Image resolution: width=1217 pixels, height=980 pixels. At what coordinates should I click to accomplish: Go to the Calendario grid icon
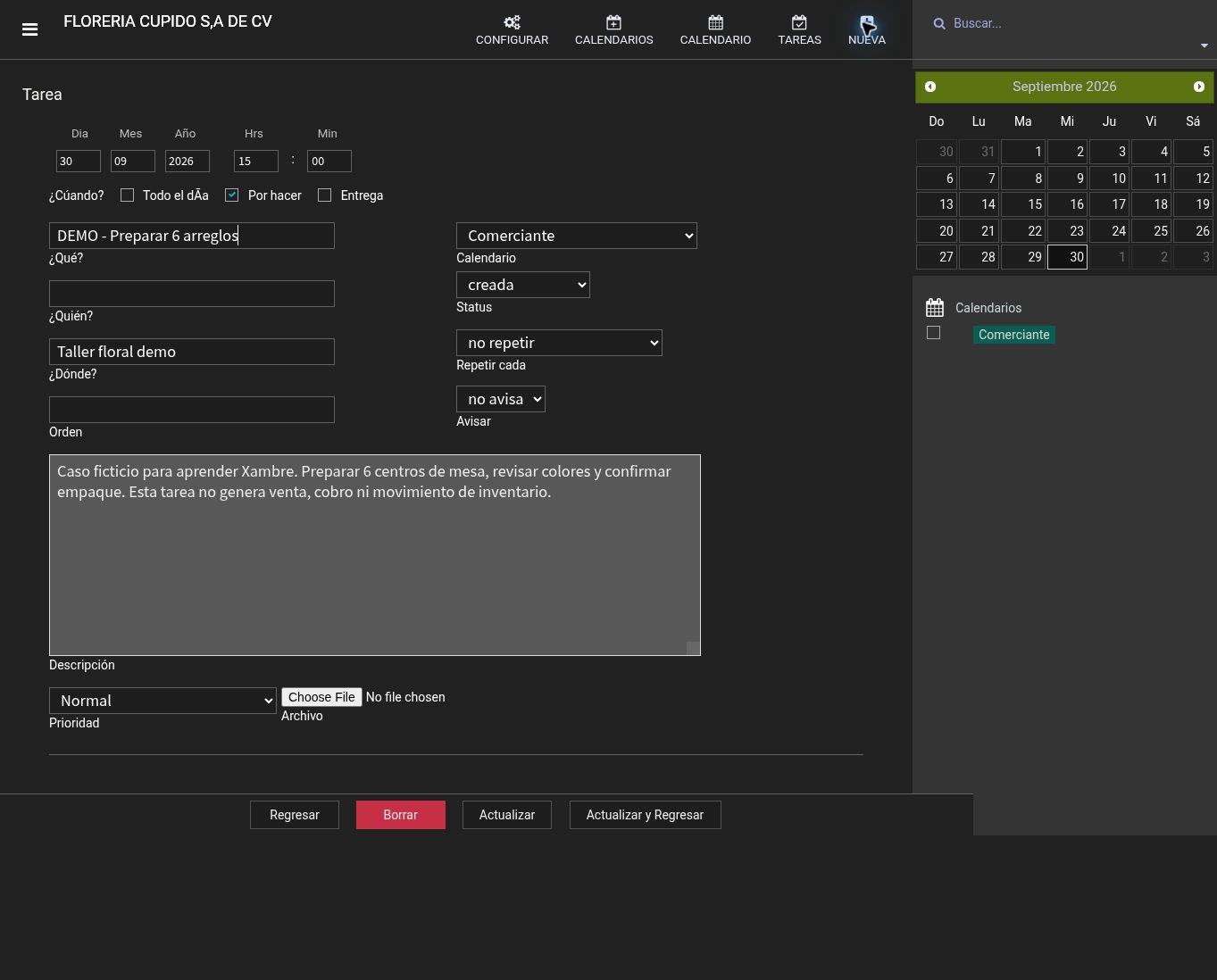(x=715, y=22)
